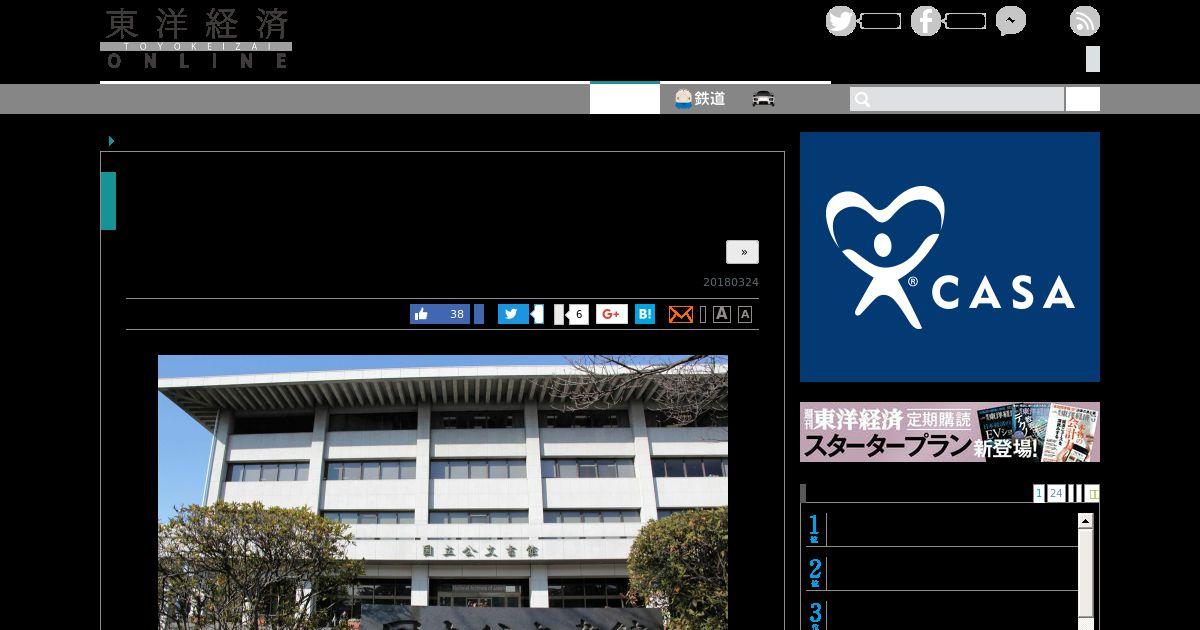Image resolution: width=1200 pixels, height=630 pixels.
Task: Select the white highlighted navigation tab
Action: (x=625, y=98)
